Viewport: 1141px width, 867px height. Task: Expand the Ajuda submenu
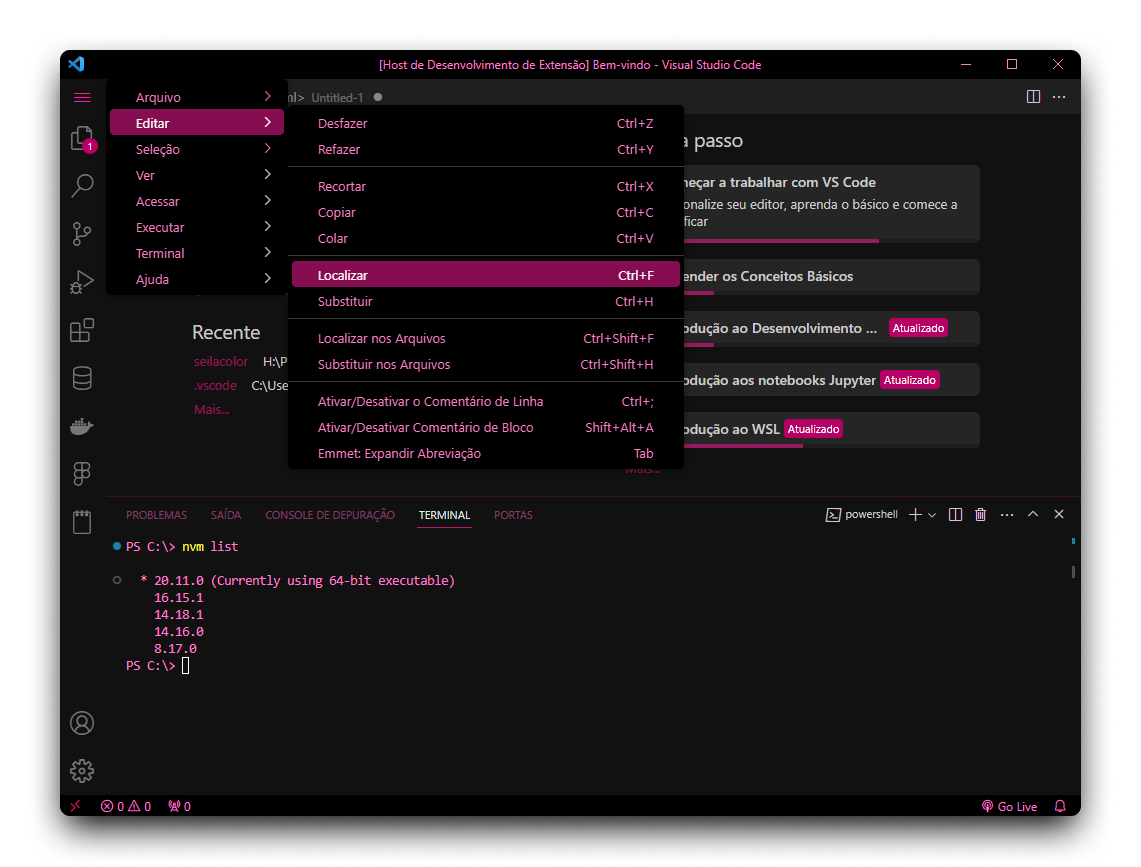pos(197,280)
